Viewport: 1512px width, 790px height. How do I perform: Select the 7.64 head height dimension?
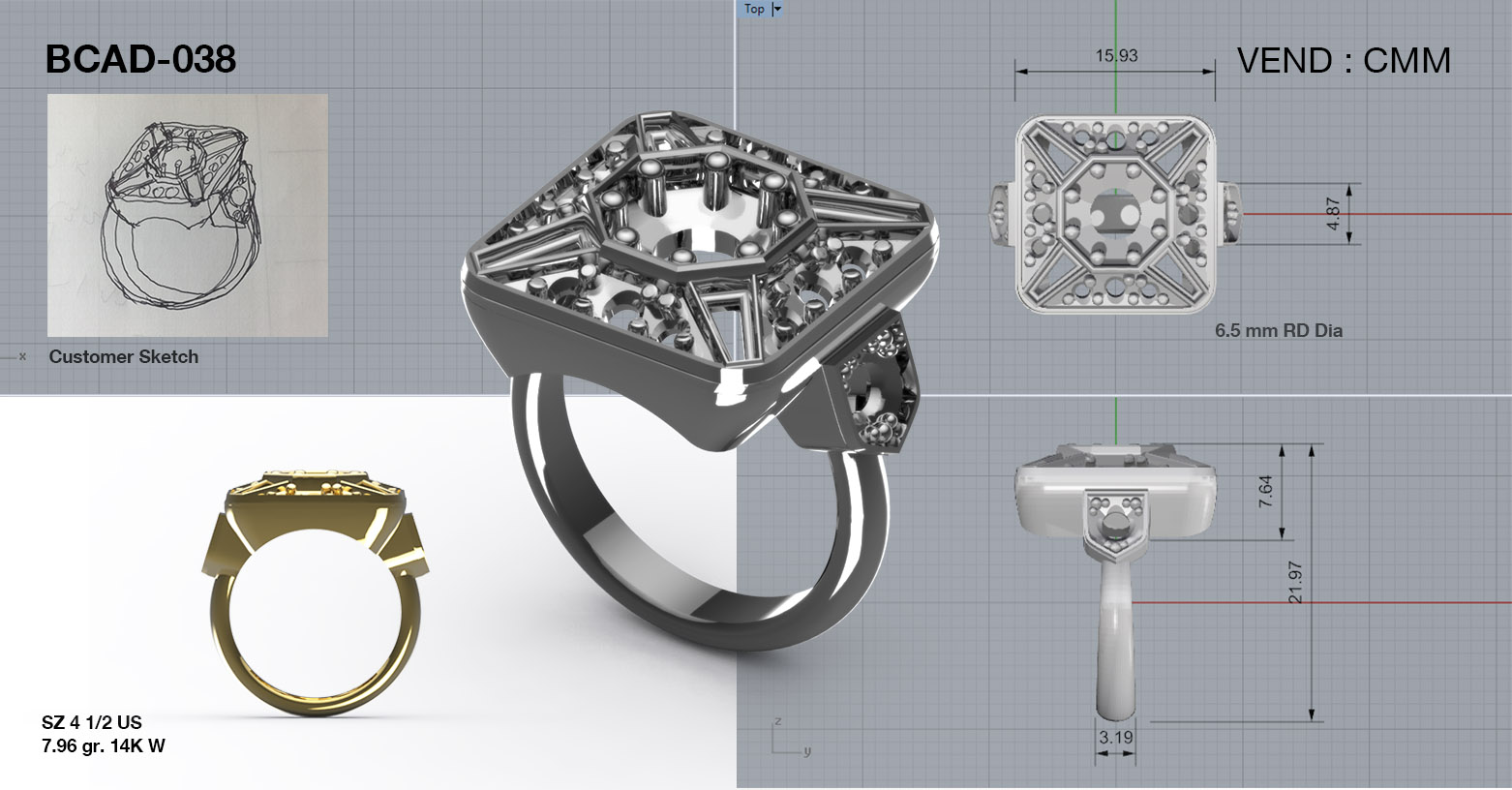coord(1265,492)
